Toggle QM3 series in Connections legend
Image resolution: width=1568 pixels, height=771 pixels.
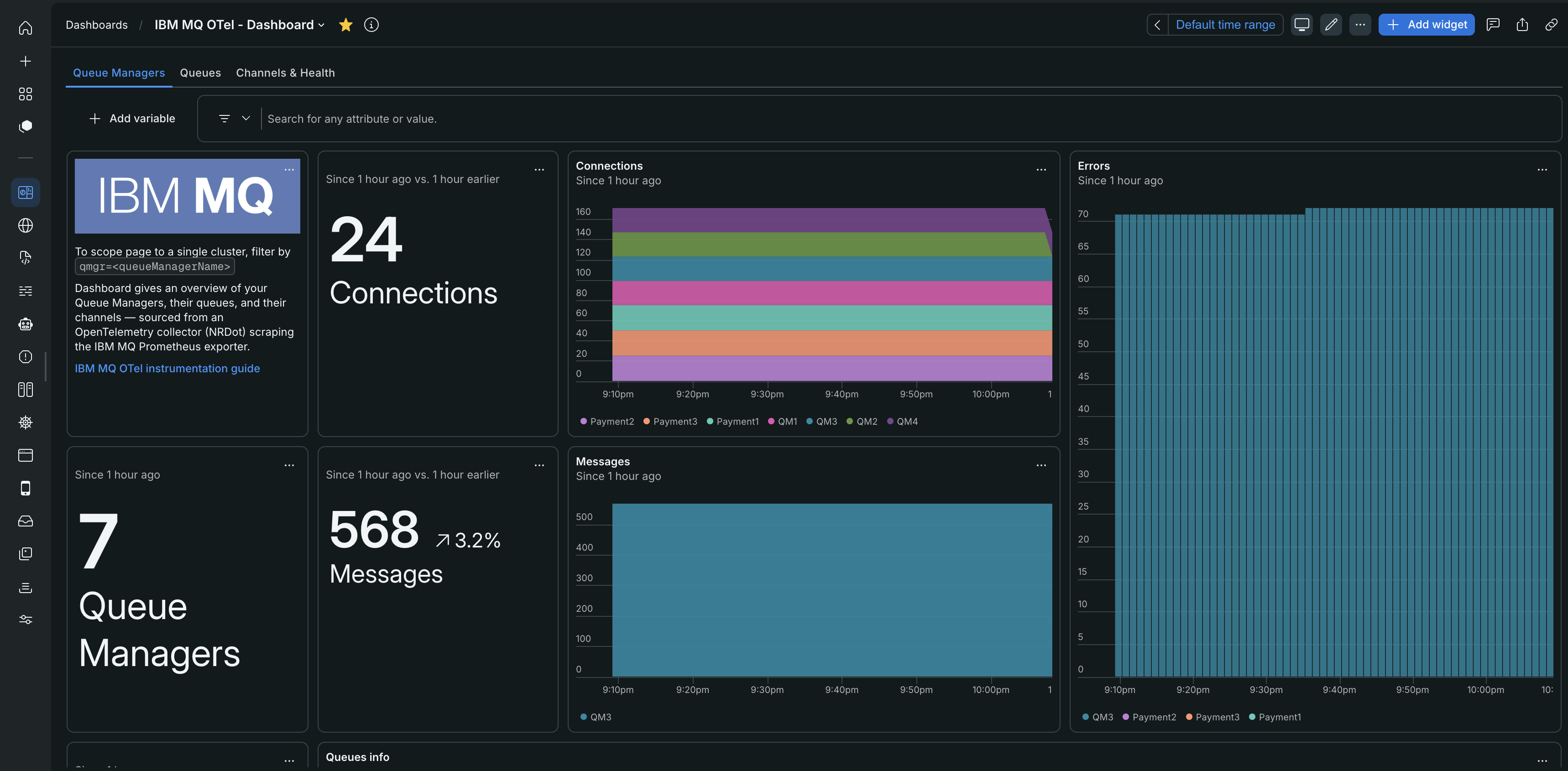click(821, 421)
